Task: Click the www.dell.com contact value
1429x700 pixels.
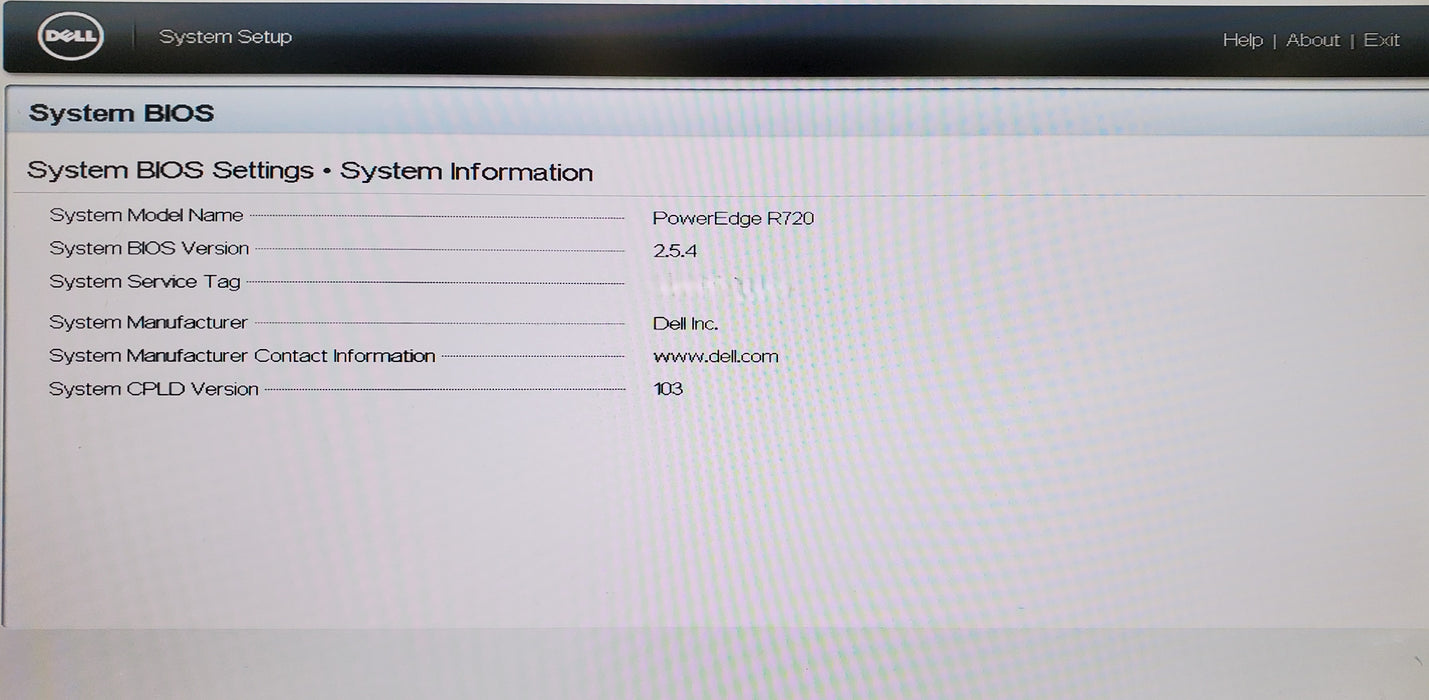Action: point(715,356)
